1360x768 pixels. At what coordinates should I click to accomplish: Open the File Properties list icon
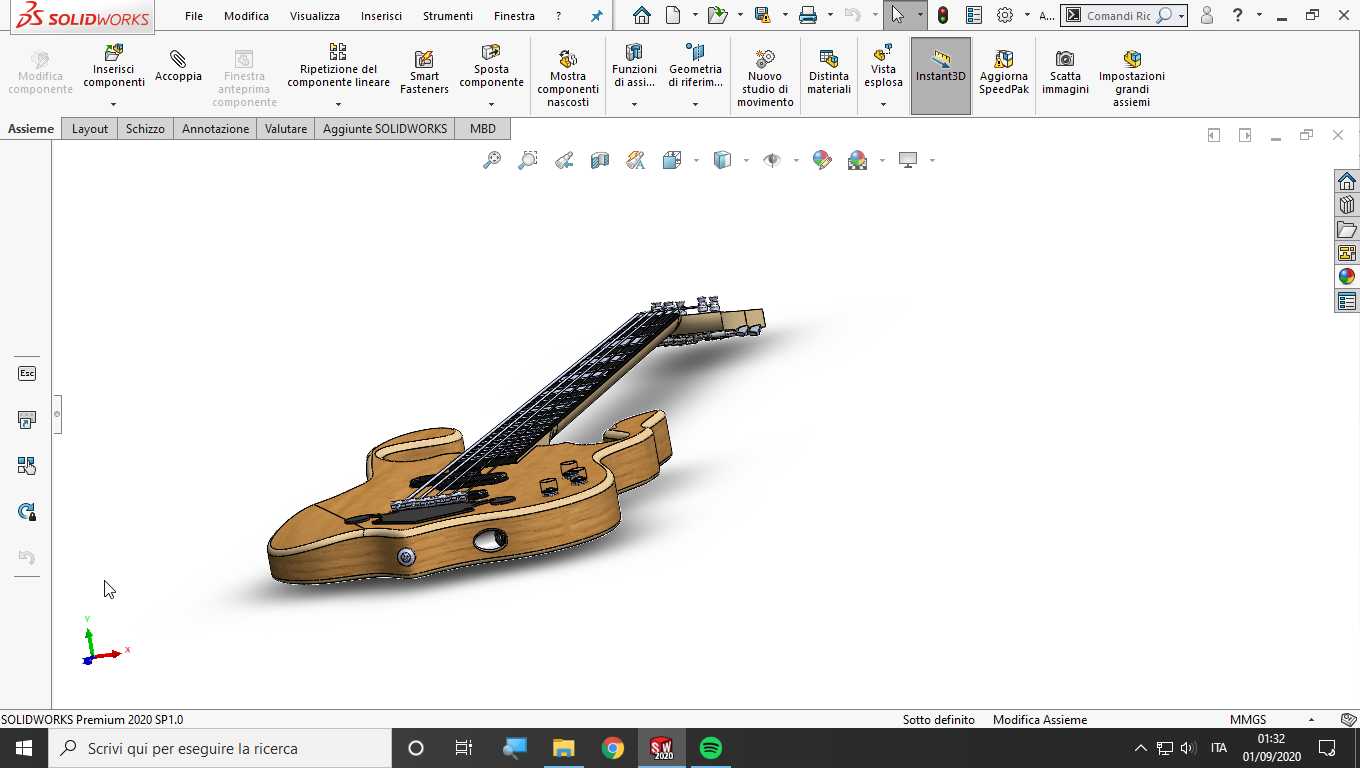(974, 15)
